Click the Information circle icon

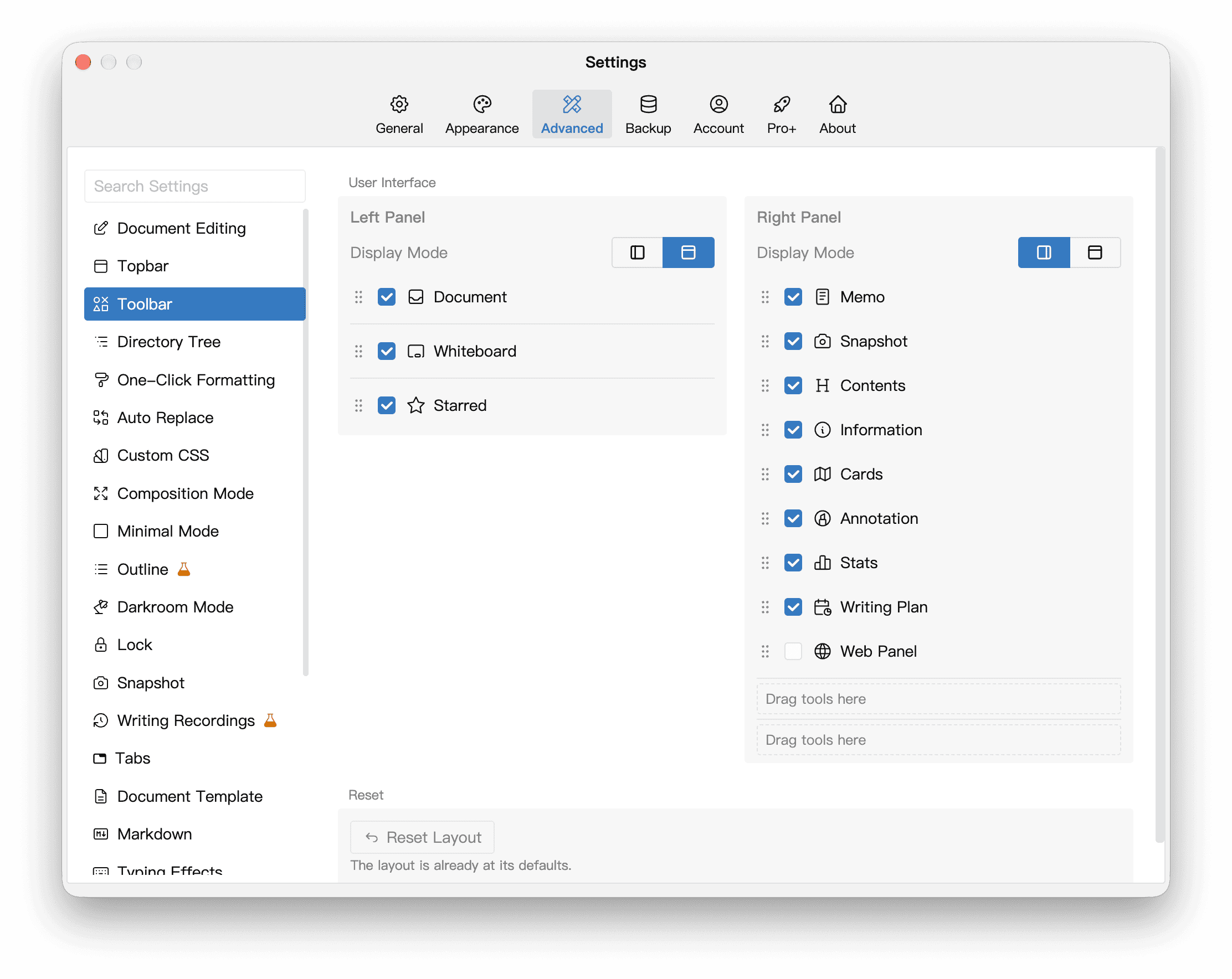point(822,430)
